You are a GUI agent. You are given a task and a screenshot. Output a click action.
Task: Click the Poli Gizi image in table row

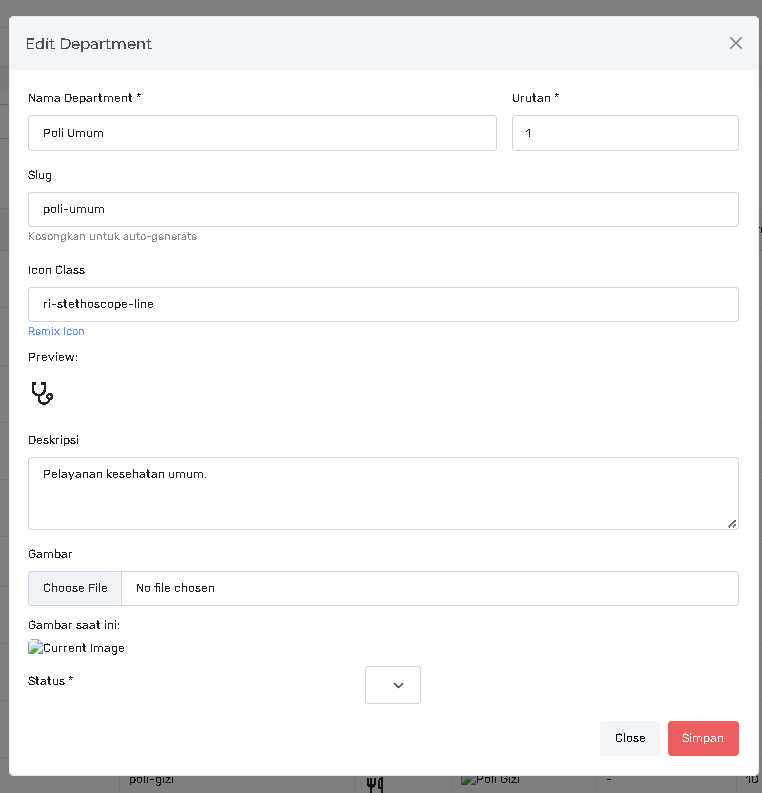click(x=490, y=781)
